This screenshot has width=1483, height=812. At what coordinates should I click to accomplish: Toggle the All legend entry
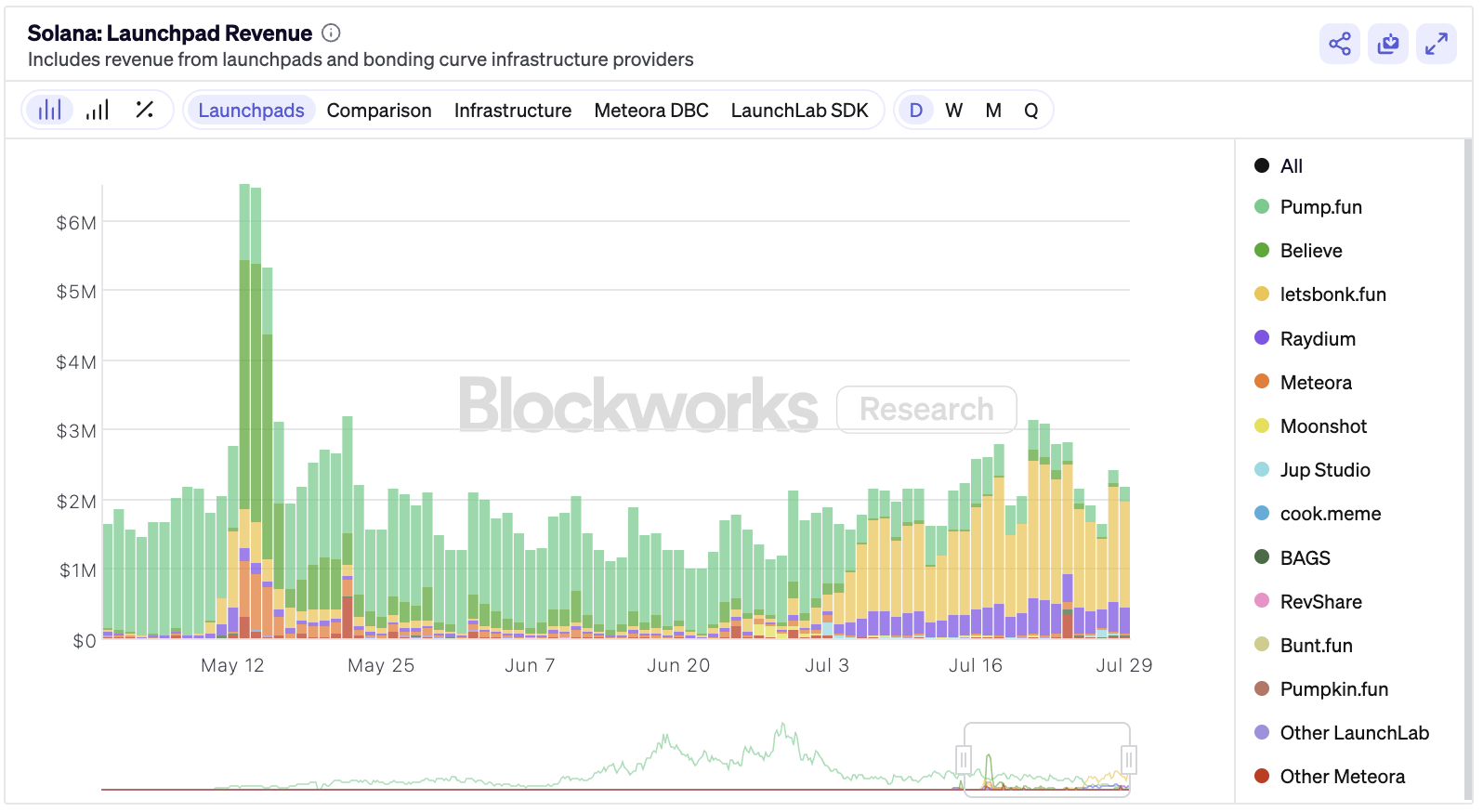pos(1290,166)
